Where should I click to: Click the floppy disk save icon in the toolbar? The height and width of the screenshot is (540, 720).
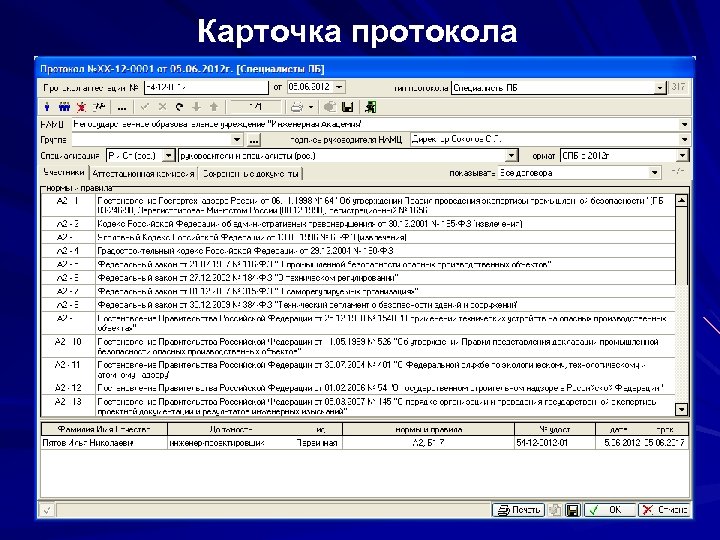(348, 107)
